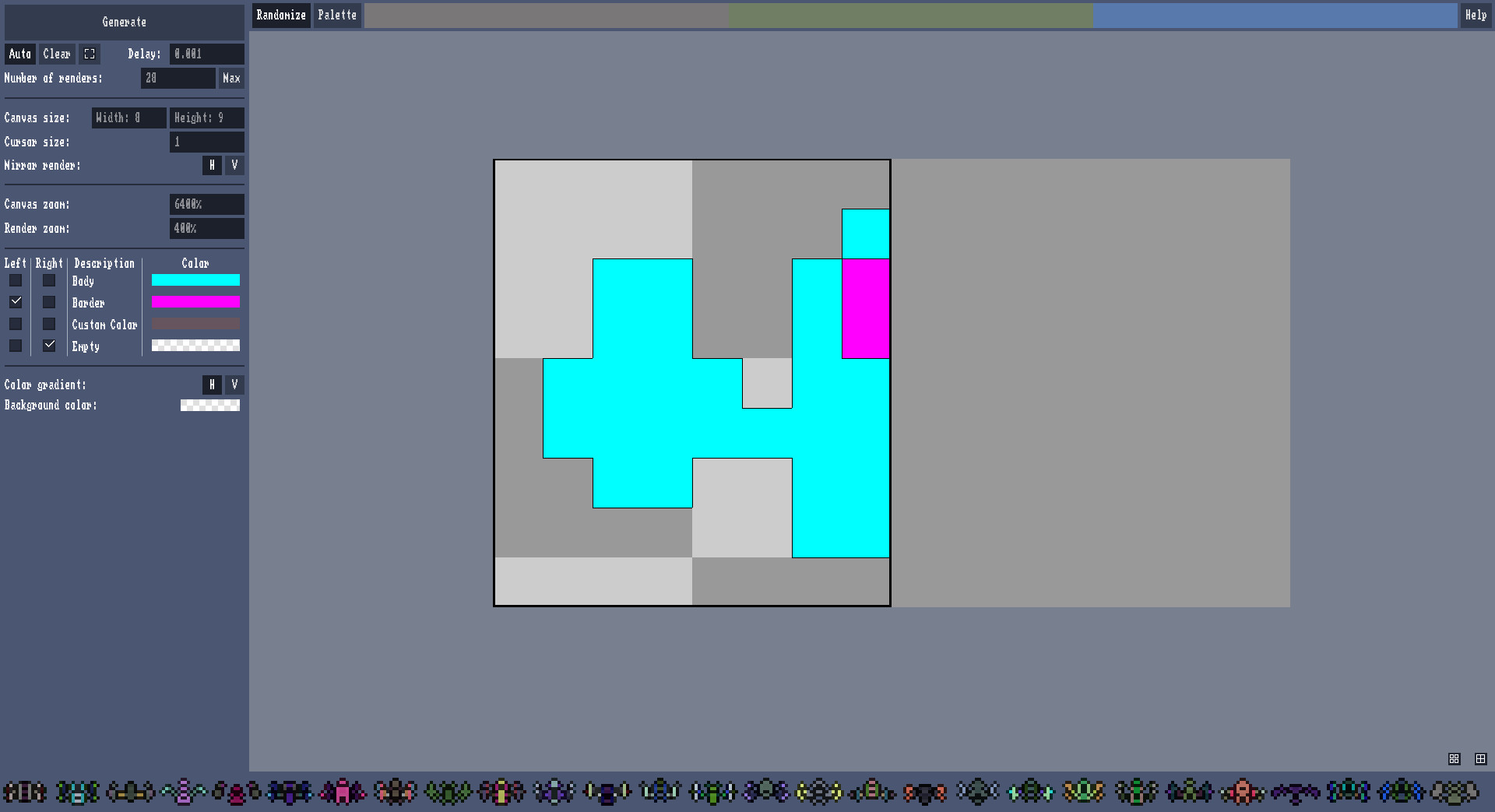This screenshot has width=1495, height=812.
Task: Select vertical color gradient
Action: coord(234,385)
